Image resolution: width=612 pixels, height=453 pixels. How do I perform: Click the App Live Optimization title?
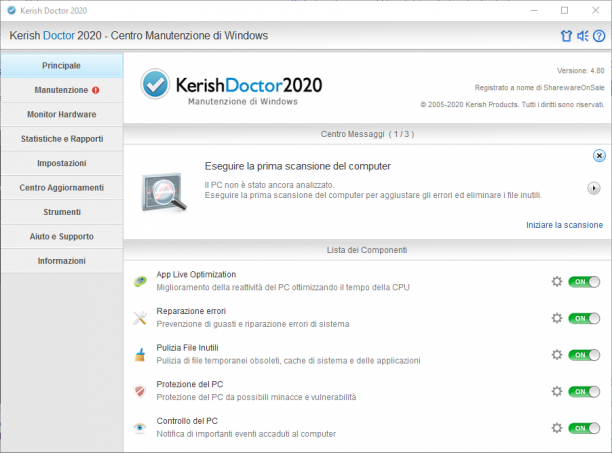tap(196, 274)
